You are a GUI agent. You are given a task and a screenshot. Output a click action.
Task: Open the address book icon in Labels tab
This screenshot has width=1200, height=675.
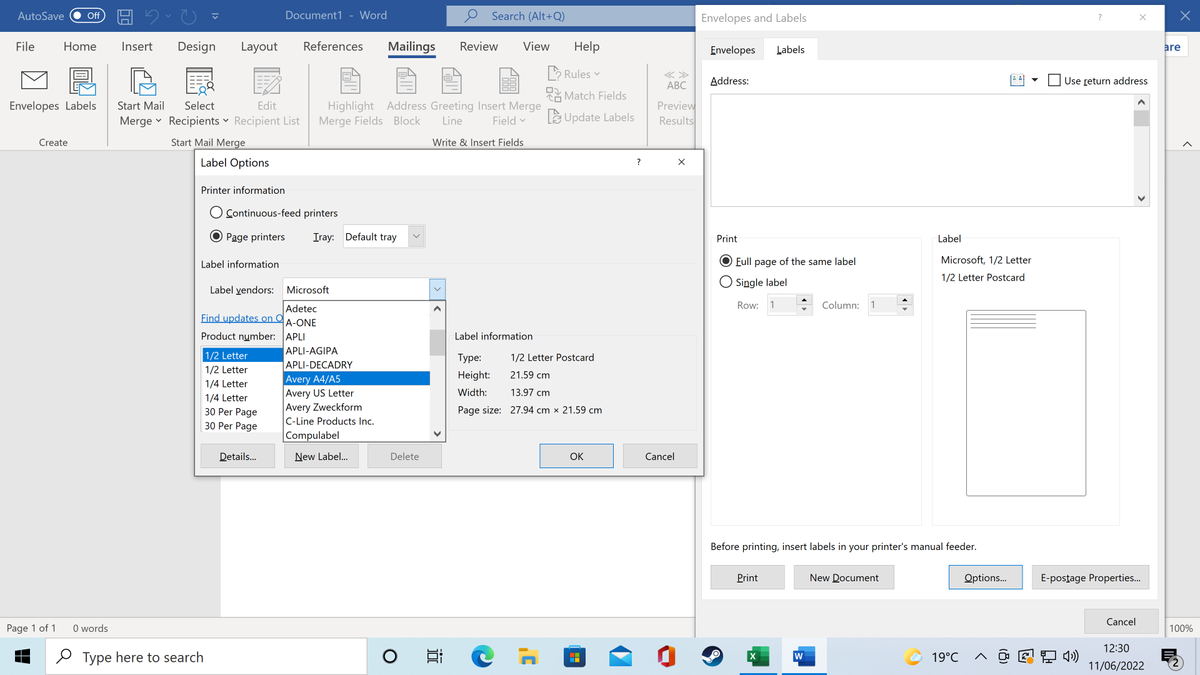(1019, 81)
